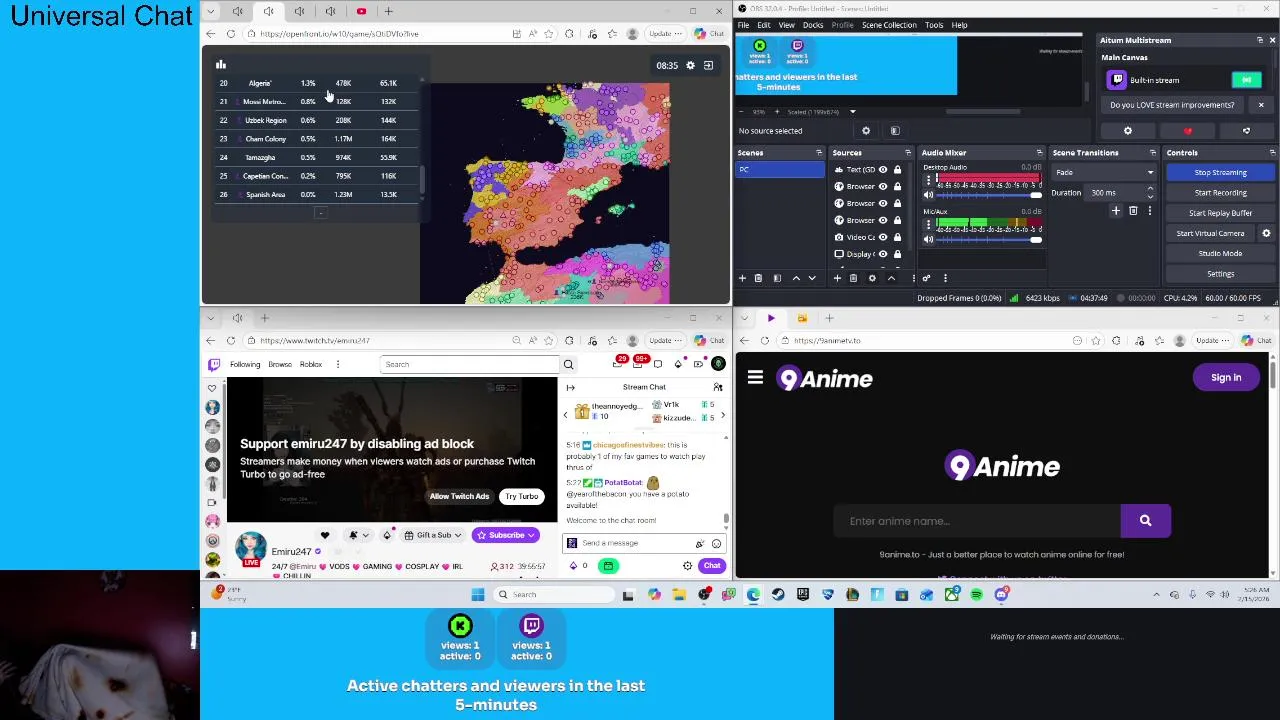This screenshot has height=720, width=1280.
Task: Click the Twitch 'Send a message' chat field
Action: pos(635,543)
